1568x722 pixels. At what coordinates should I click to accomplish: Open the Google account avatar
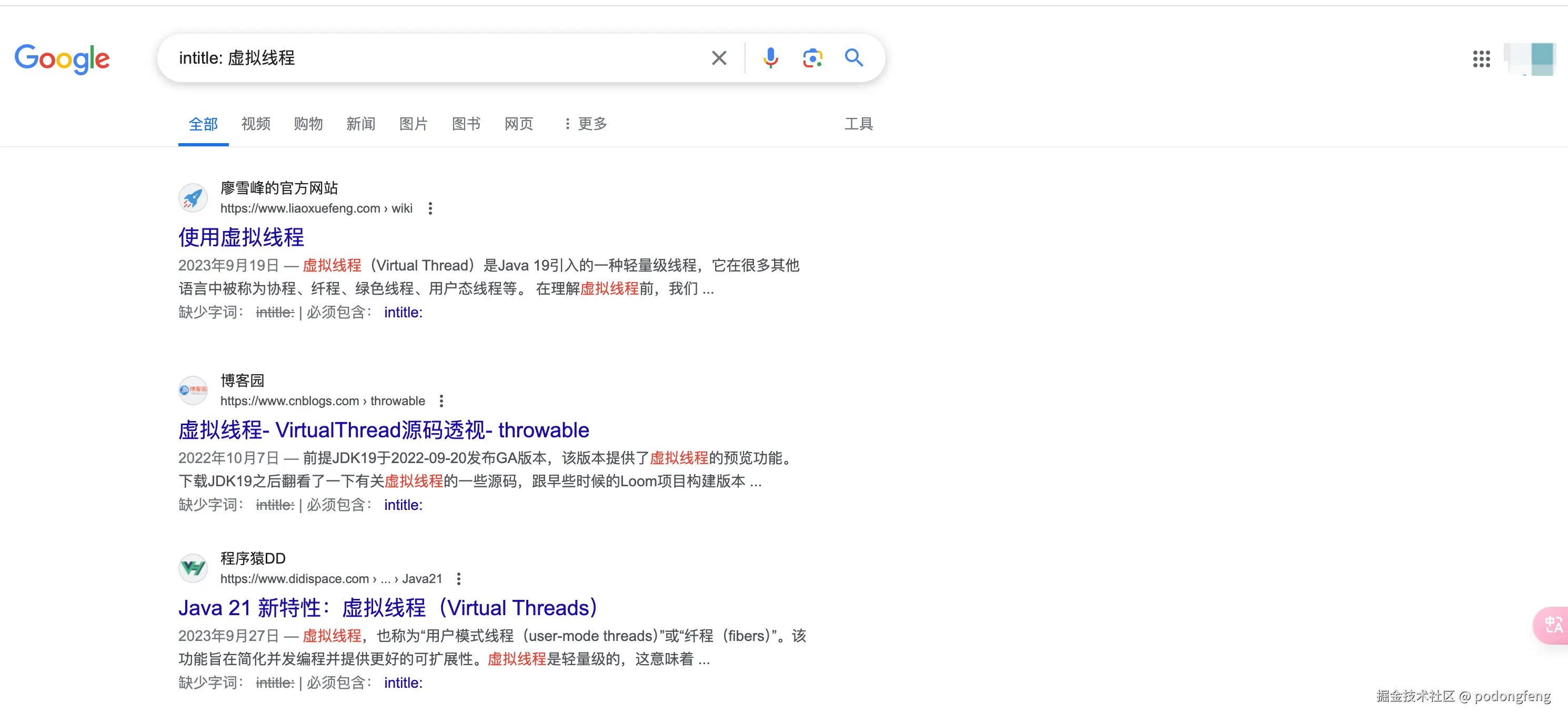pyautogui.click(x=1530, y=59)
